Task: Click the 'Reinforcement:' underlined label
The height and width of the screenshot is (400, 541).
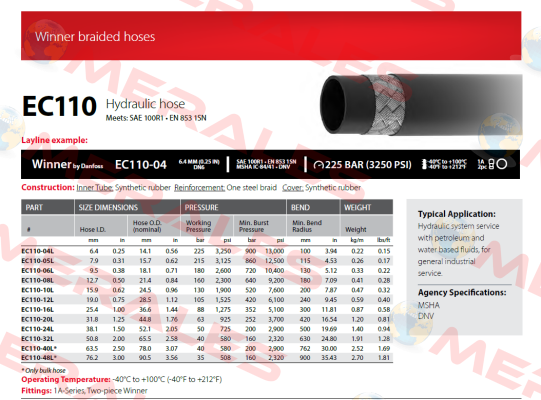Action: click(199, 187)
